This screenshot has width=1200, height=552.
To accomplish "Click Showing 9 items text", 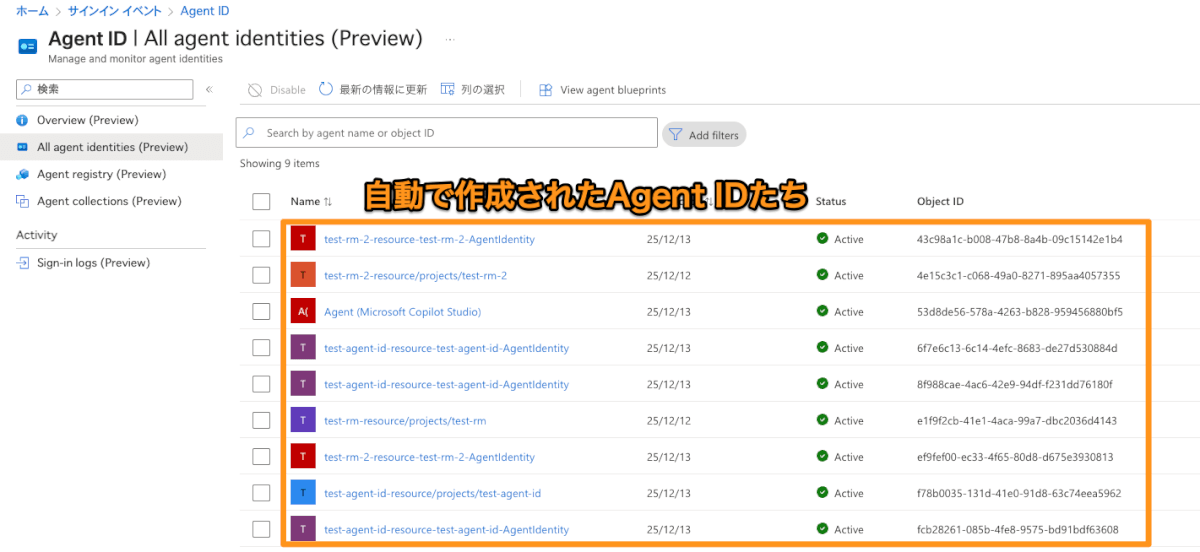I will [x=279, y=163].
